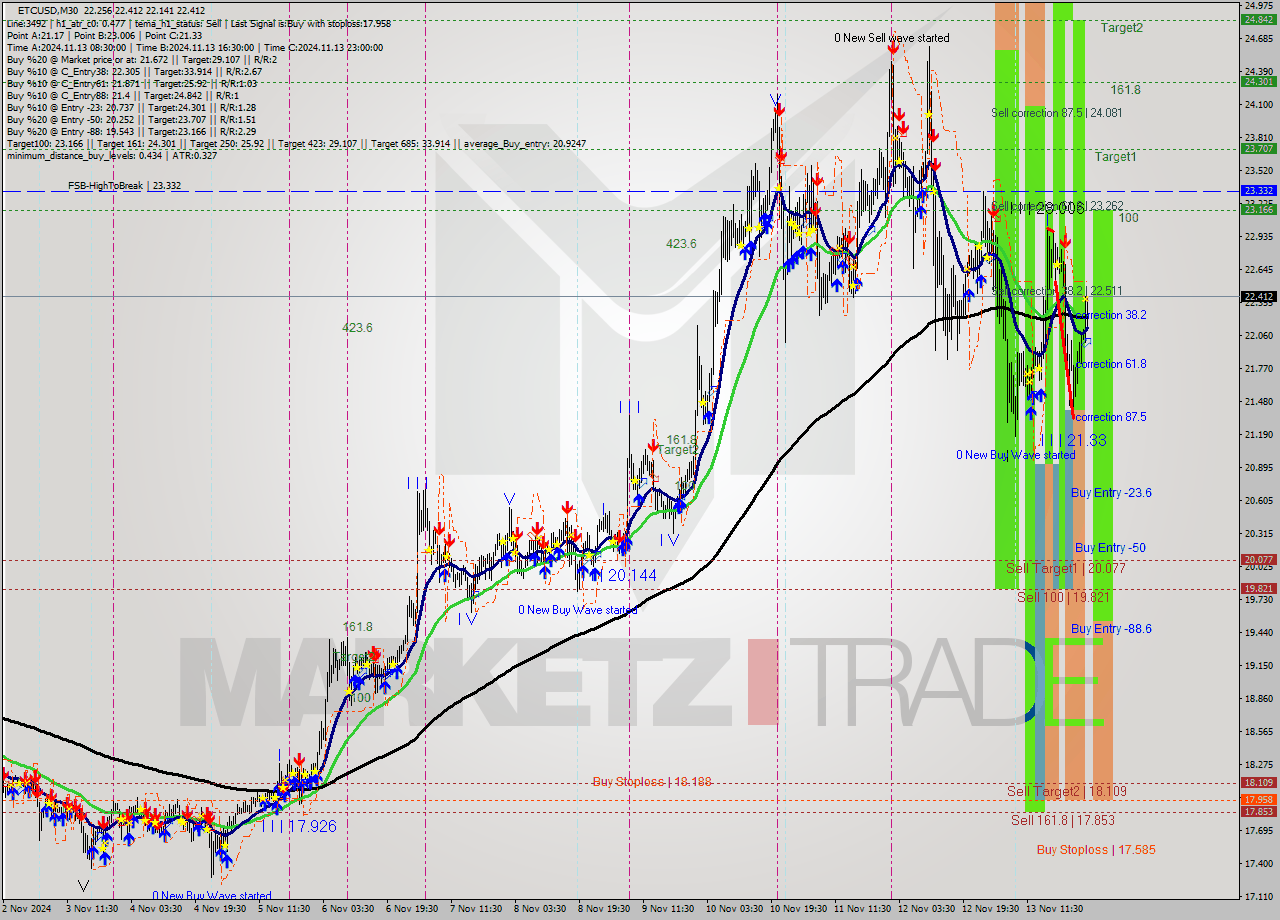The width and height of the screenshot is (1280, 920).
Task: Click the 'Buy %10 @ C_Entry61: 21.871' line
Action: tap(132, 83)
